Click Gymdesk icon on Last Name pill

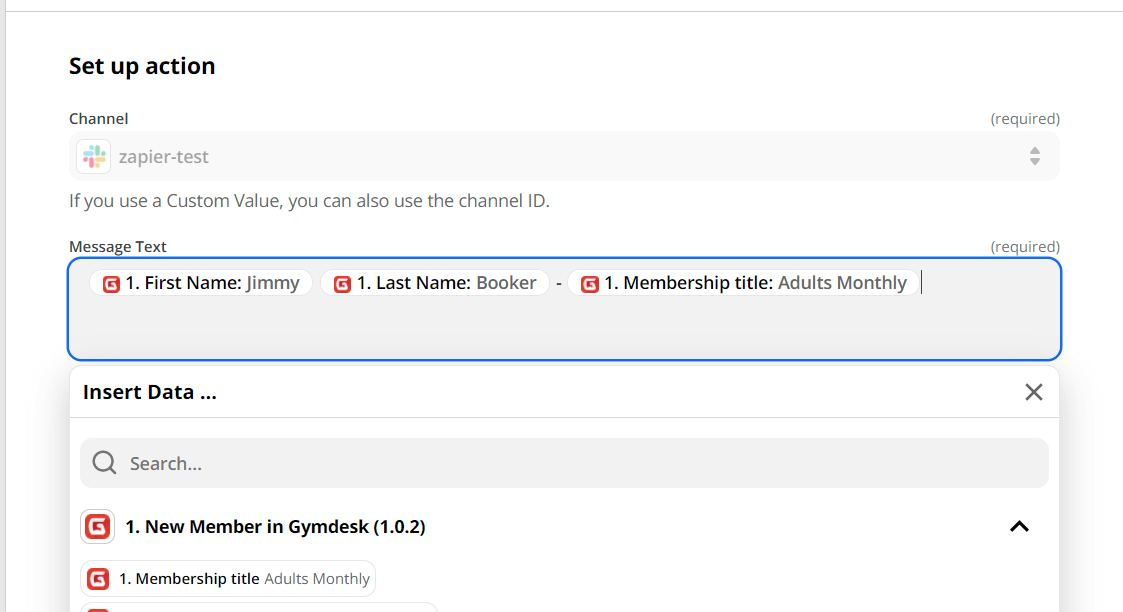[342, 284]
